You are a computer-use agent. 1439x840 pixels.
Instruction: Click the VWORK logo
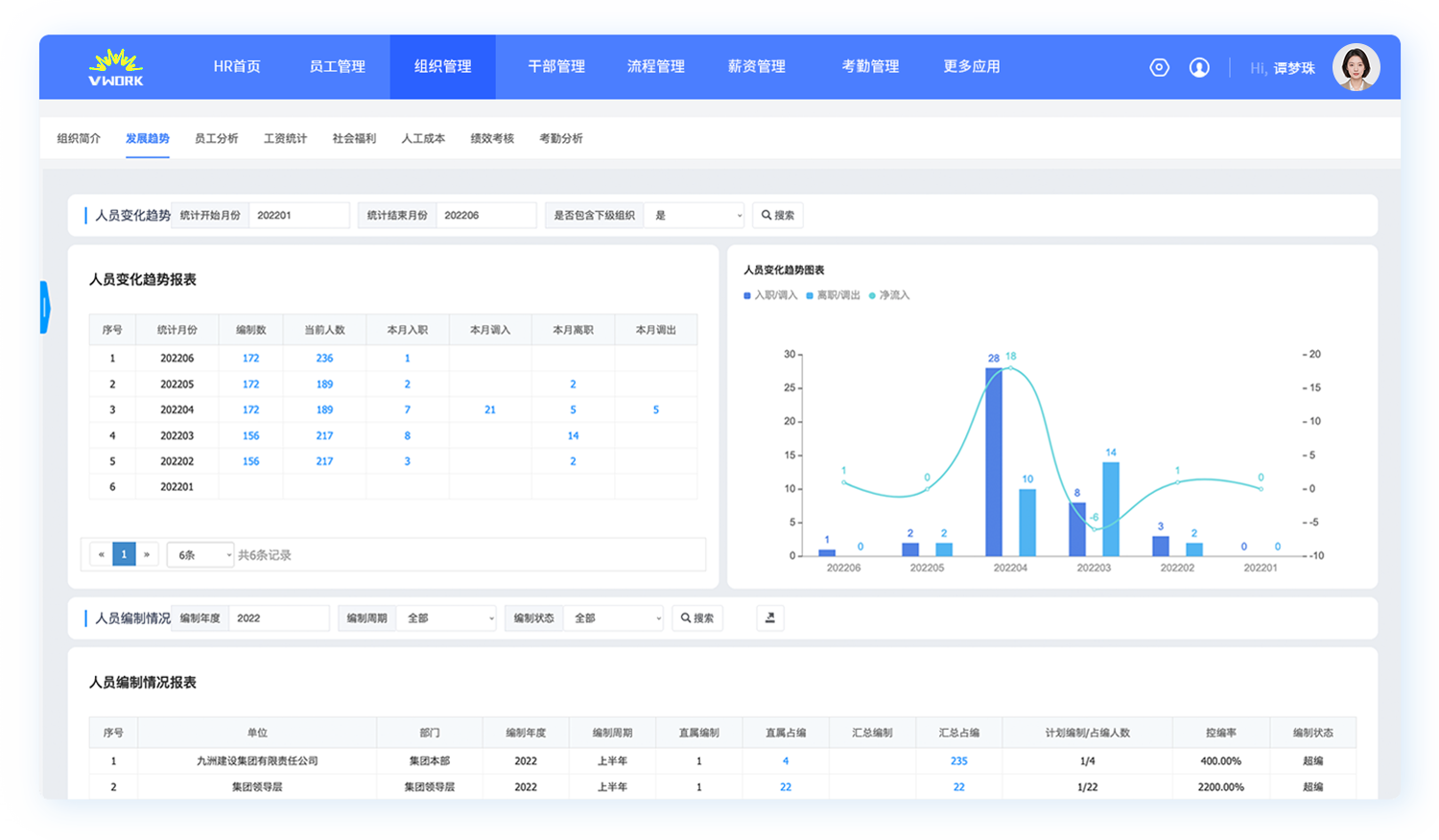(x=115, y=67)
